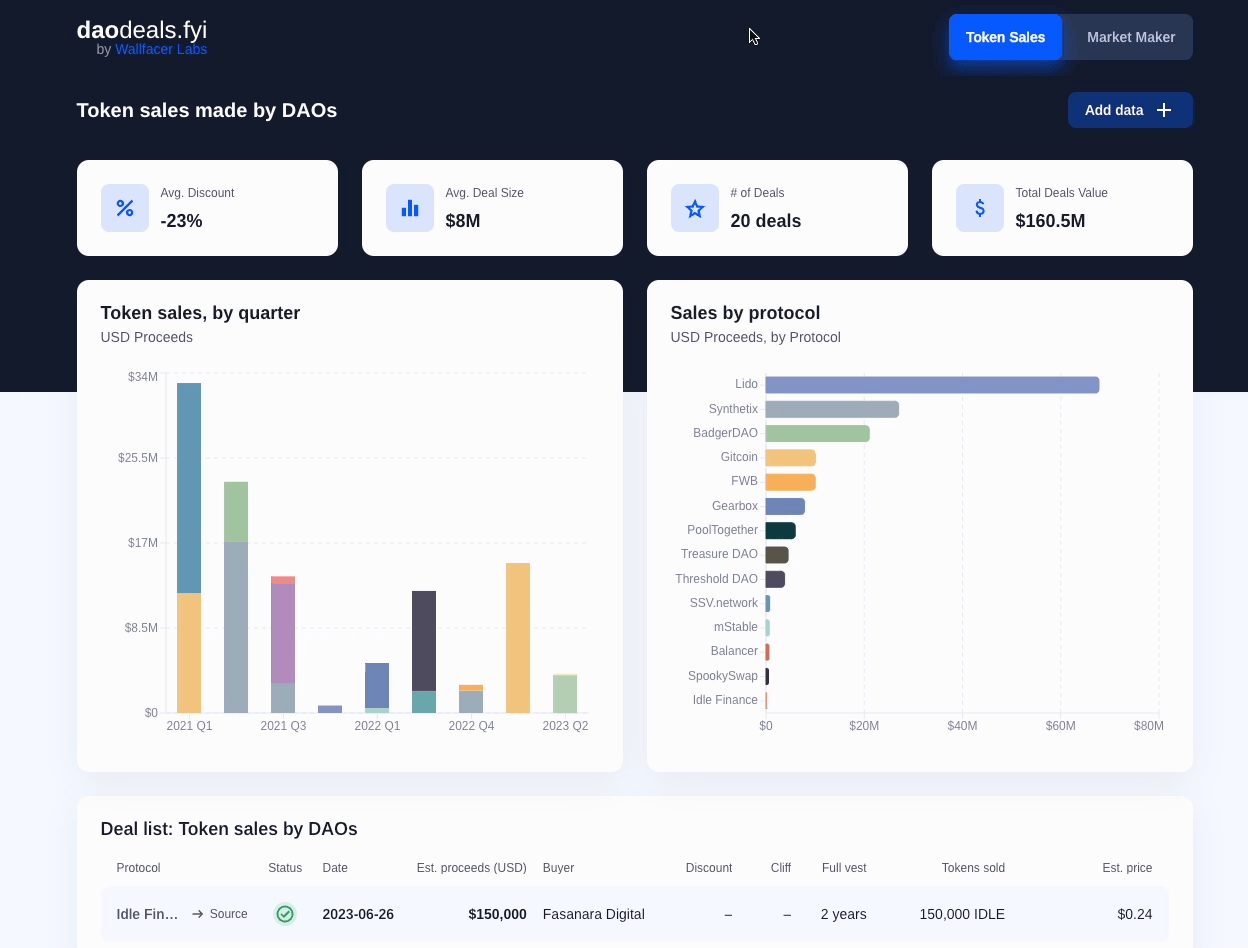Click the 2023 Q2 green bar
Screen dimensions: 1248x948
coord(565,694)
